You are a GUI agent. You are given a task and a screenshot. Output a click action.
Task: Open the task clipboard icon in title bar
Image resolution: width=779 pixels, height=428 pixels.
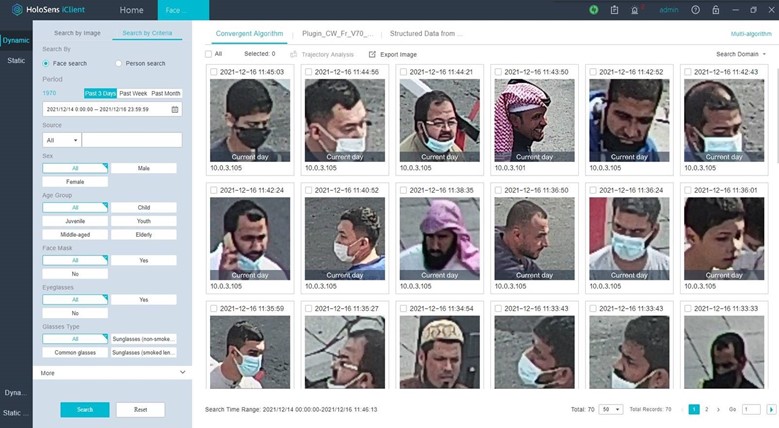pyautogui.click(x=615, y=9)
